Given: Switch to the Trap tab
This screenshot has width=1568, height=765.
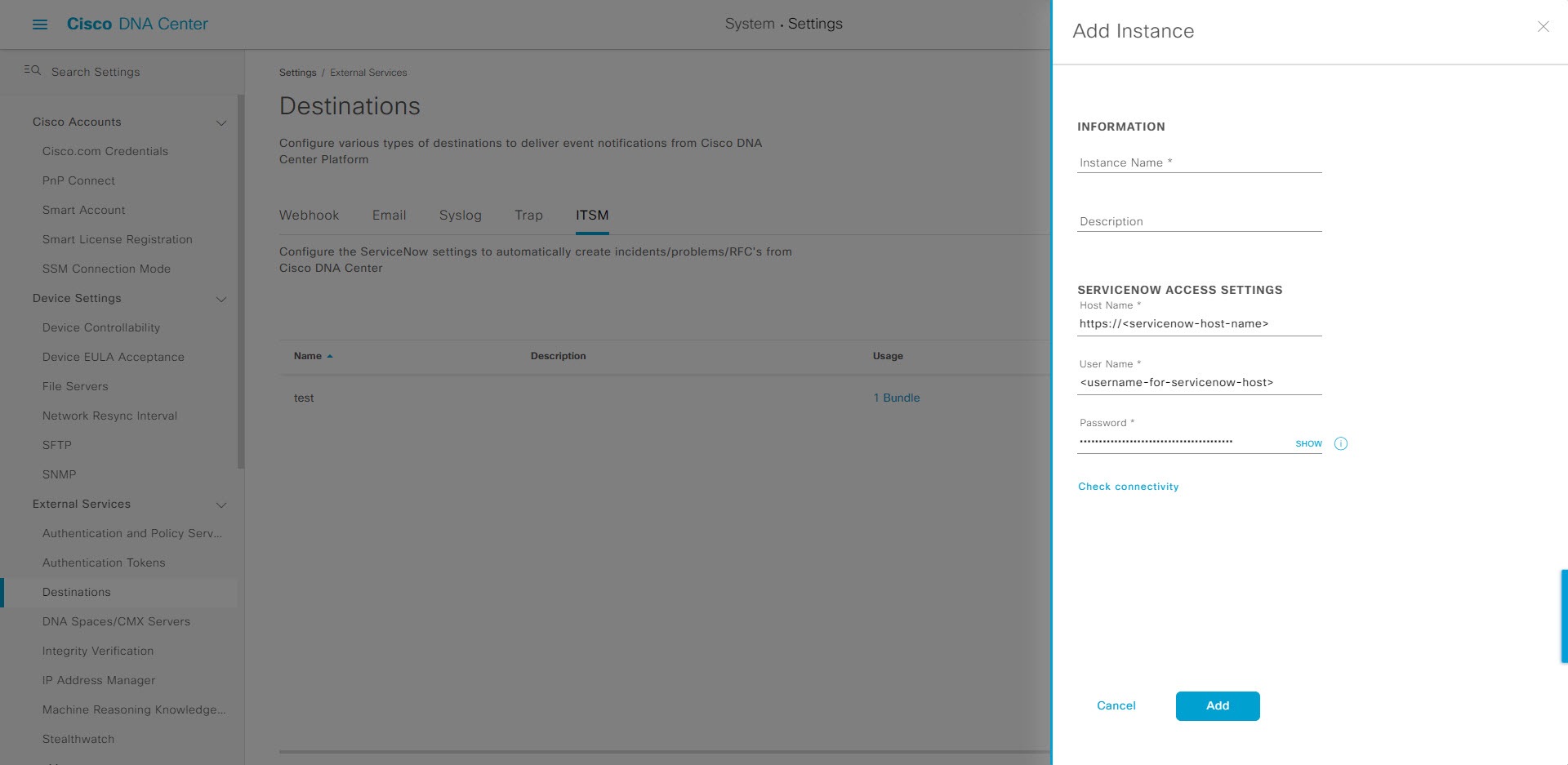Looking at the screenshot, I should tap(528, 215).
